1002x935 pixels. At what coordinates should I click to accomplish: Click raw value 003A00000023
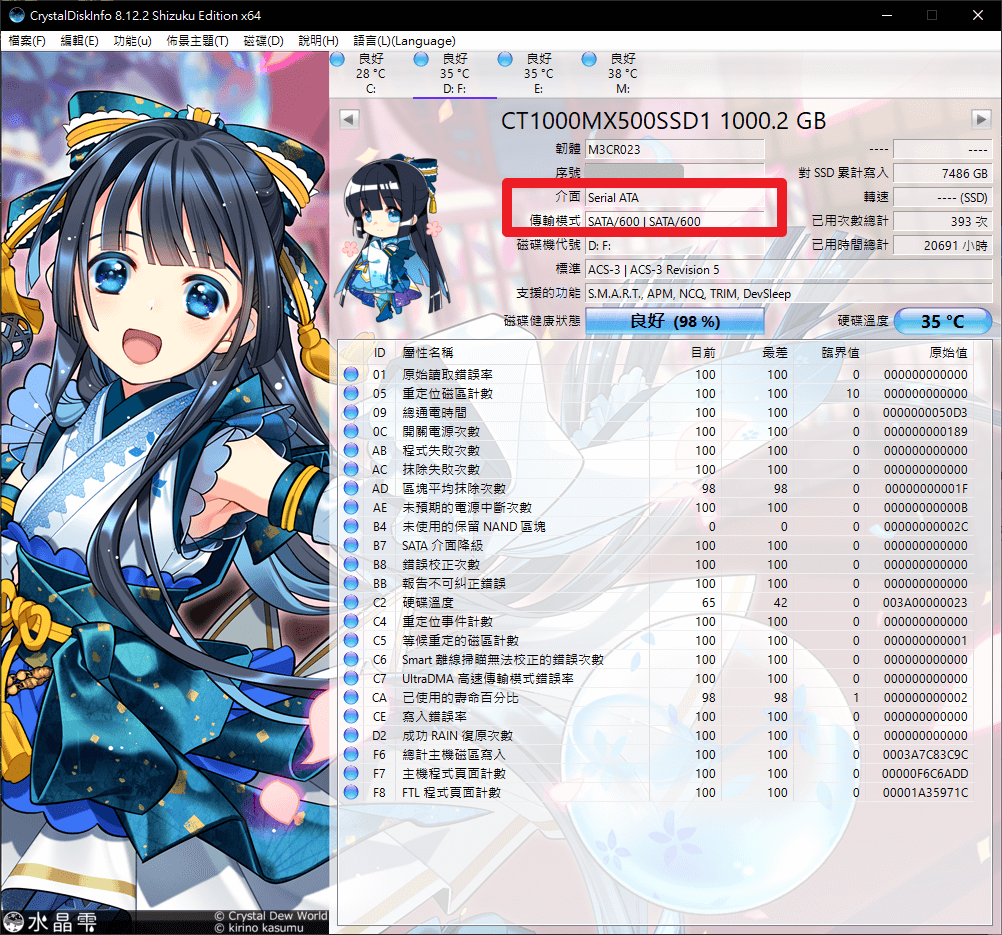[x=925, y=602]
